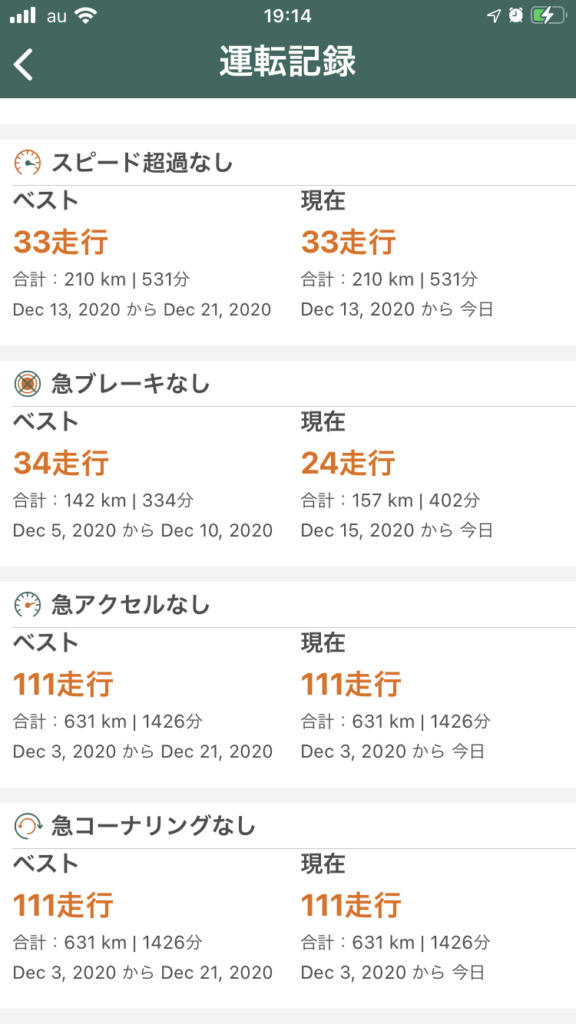The image size is (576, 1024).
Task: Tap the brake icon beside 急ブレーキなし
Action: click(27, 384)
